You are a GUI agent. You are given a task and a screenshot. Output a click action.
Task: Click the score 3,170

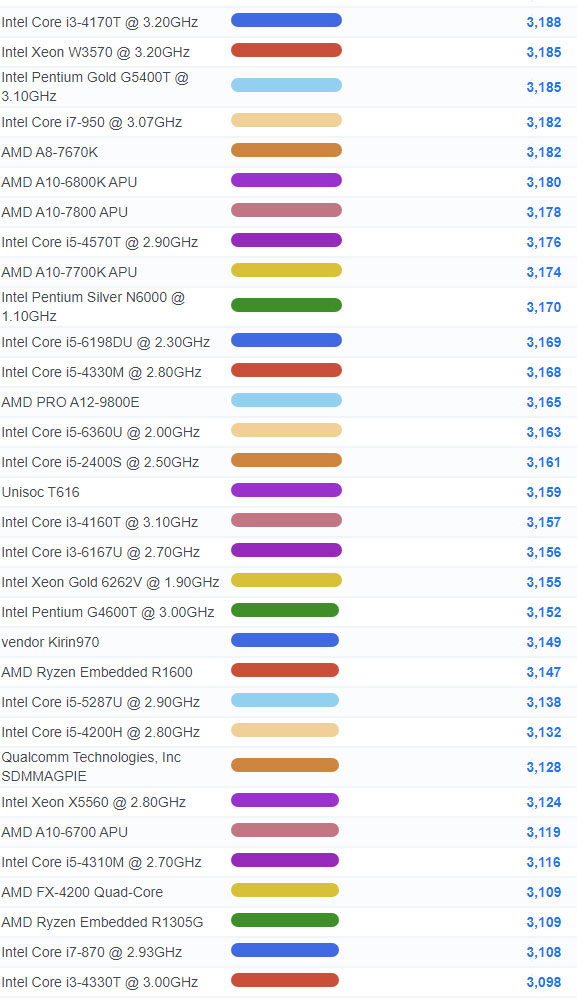544,307
